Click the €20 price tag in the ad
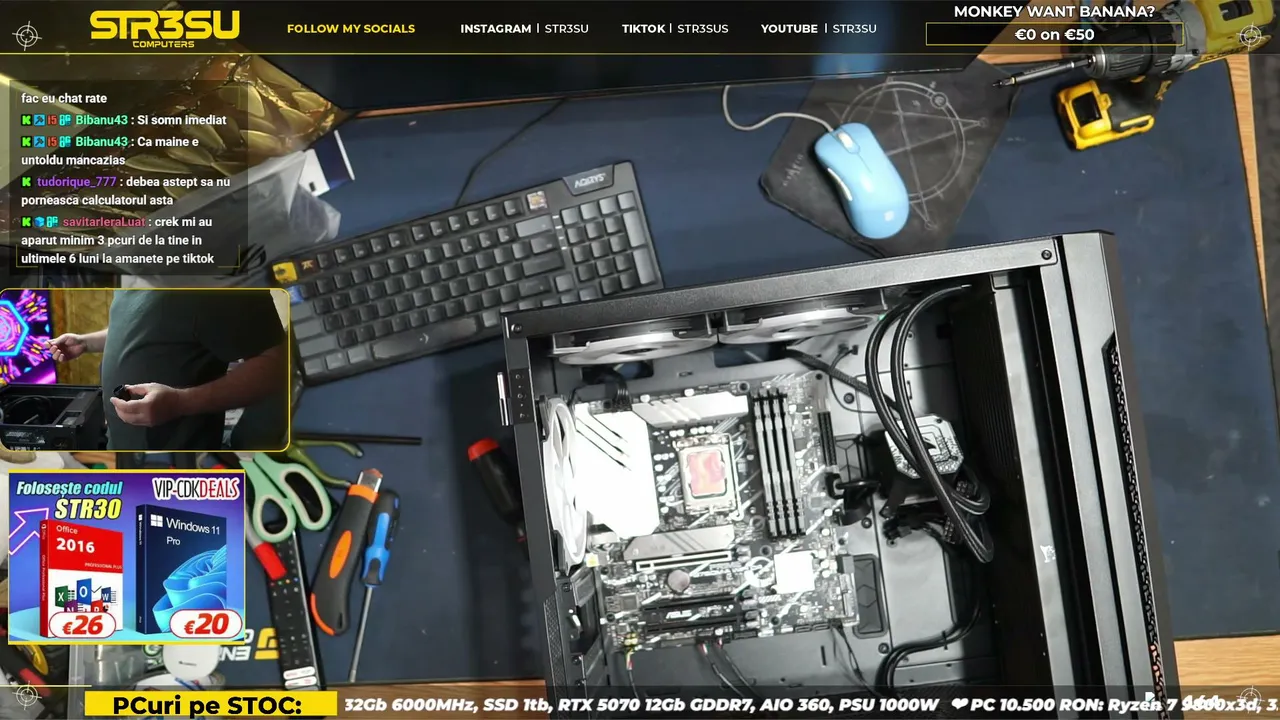 tap(207, 626)
